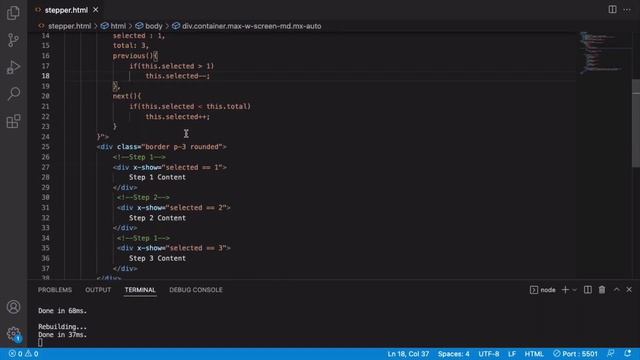Select the node terminal instance
Image resolution: width=640 pixels, height=360 pixels.
pos(542,290)
